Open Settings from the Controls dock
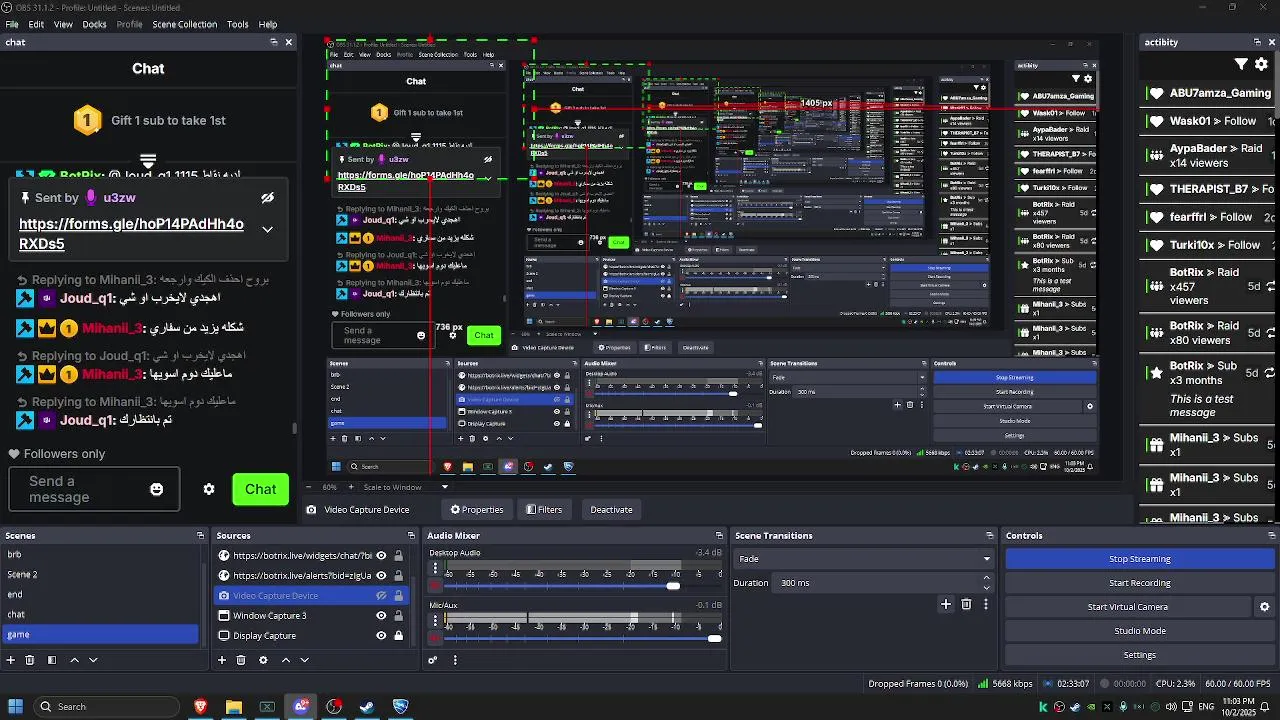Viewport: 1280px width, 720px height. click(1139, 655)
